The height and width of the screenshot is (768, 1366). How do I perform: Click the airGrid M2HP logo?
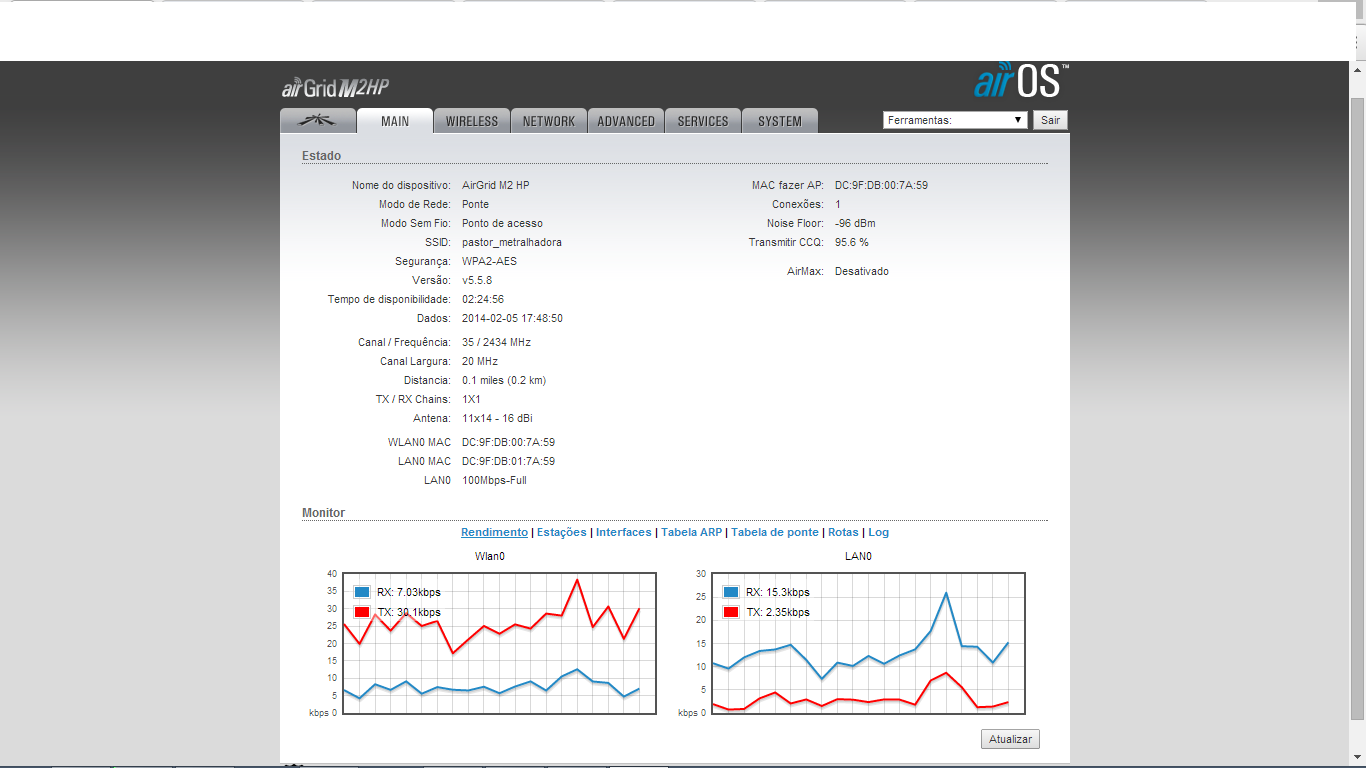(335, 88)
